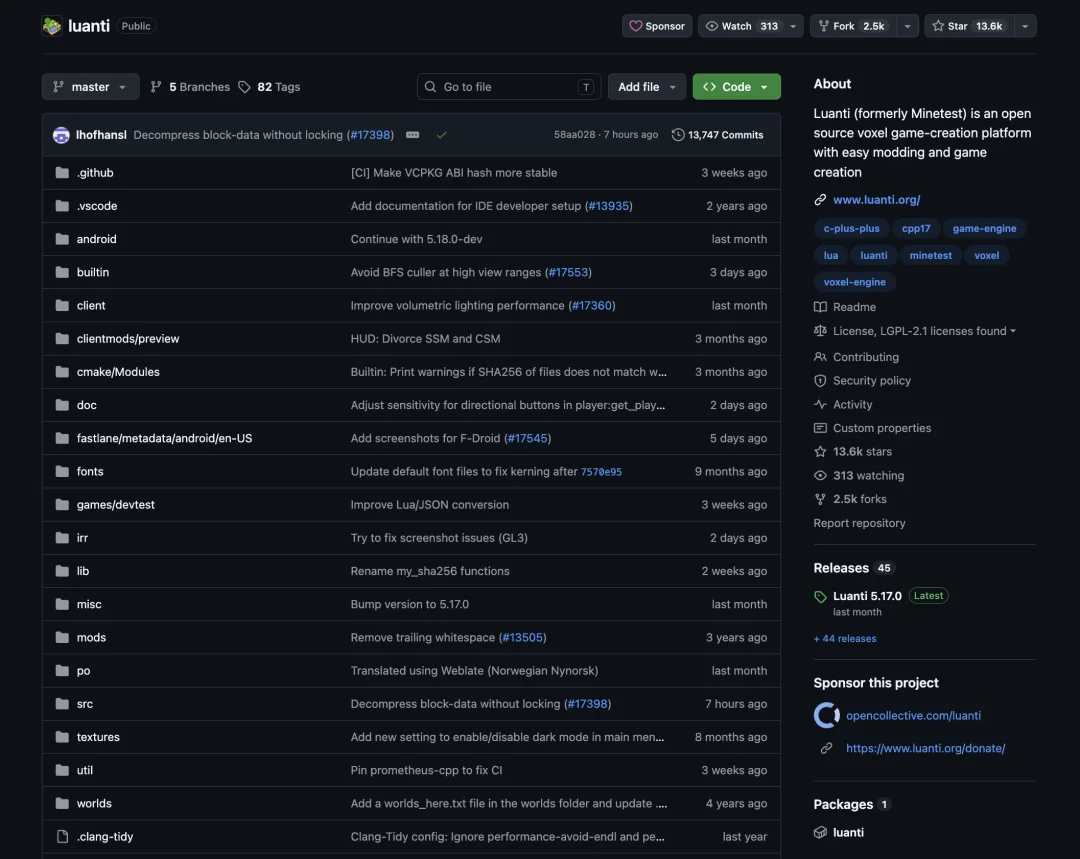Open the clientmods/preview folder
The height and width of the screenshot is (859, 1080).
coord(128,339)
